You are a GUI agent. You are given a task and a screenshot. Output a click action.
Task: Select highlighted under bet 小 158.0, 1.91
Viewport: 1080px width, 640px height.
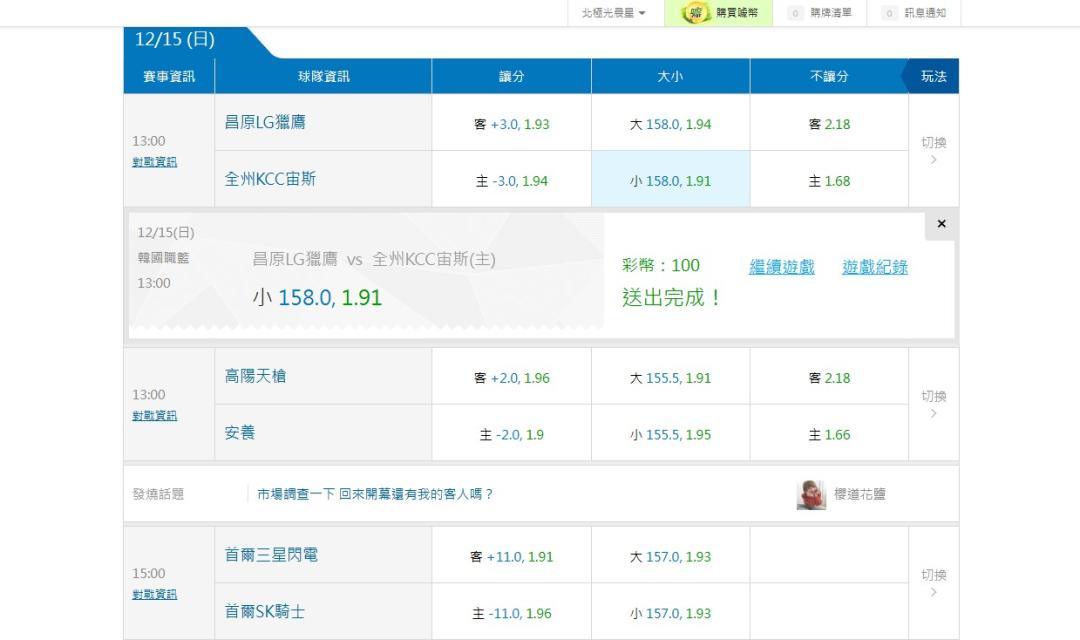(x=670, y=180)
